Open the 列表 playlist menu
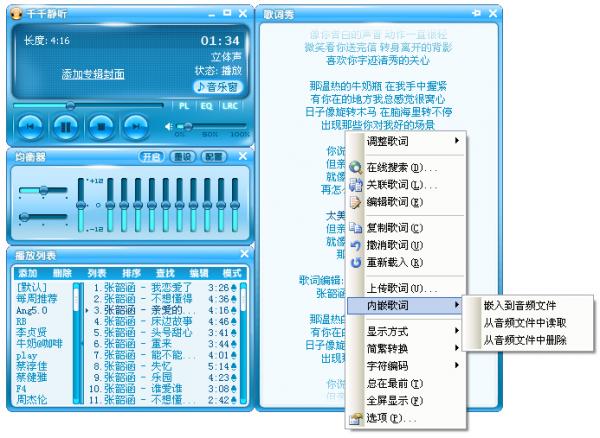This screenshot has width=600, height=438. [96, 273]
